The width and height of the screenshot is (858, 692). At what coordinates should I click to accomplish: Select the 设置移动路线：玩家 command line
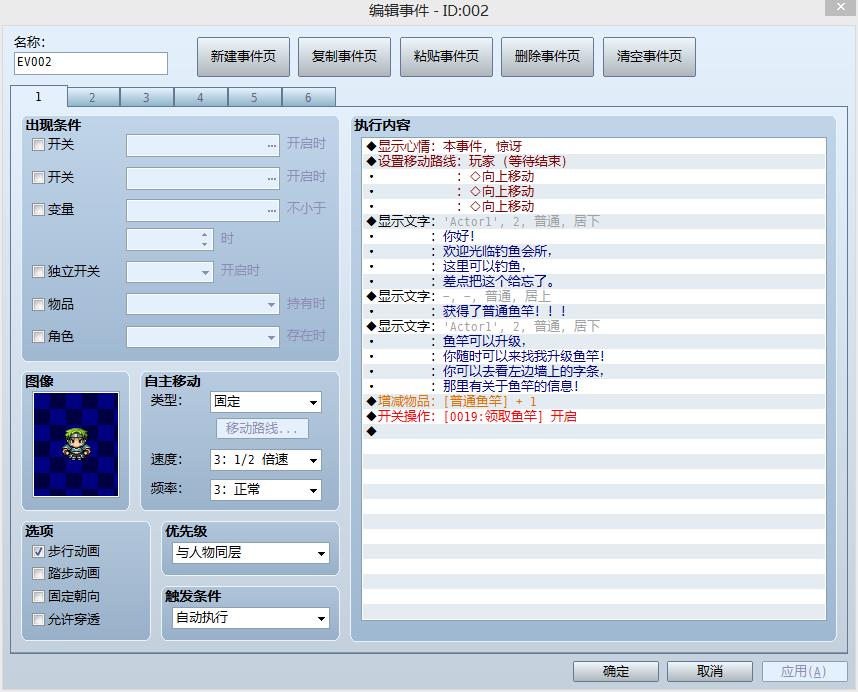pyautogui.click(x=594, y=161)
